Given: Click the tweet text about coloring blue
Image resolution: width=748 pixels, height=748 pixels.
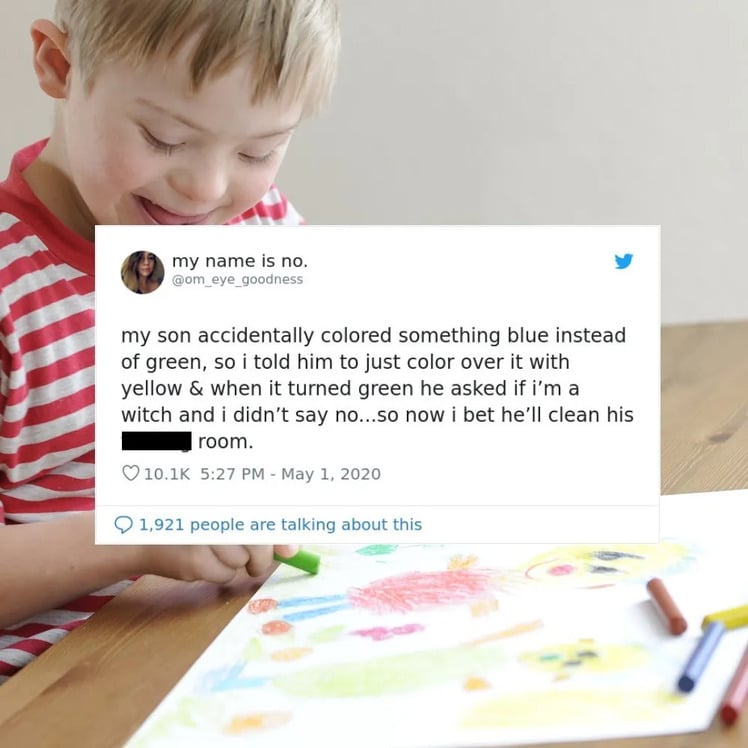Looking at the screenshot, I should point(377,388).
